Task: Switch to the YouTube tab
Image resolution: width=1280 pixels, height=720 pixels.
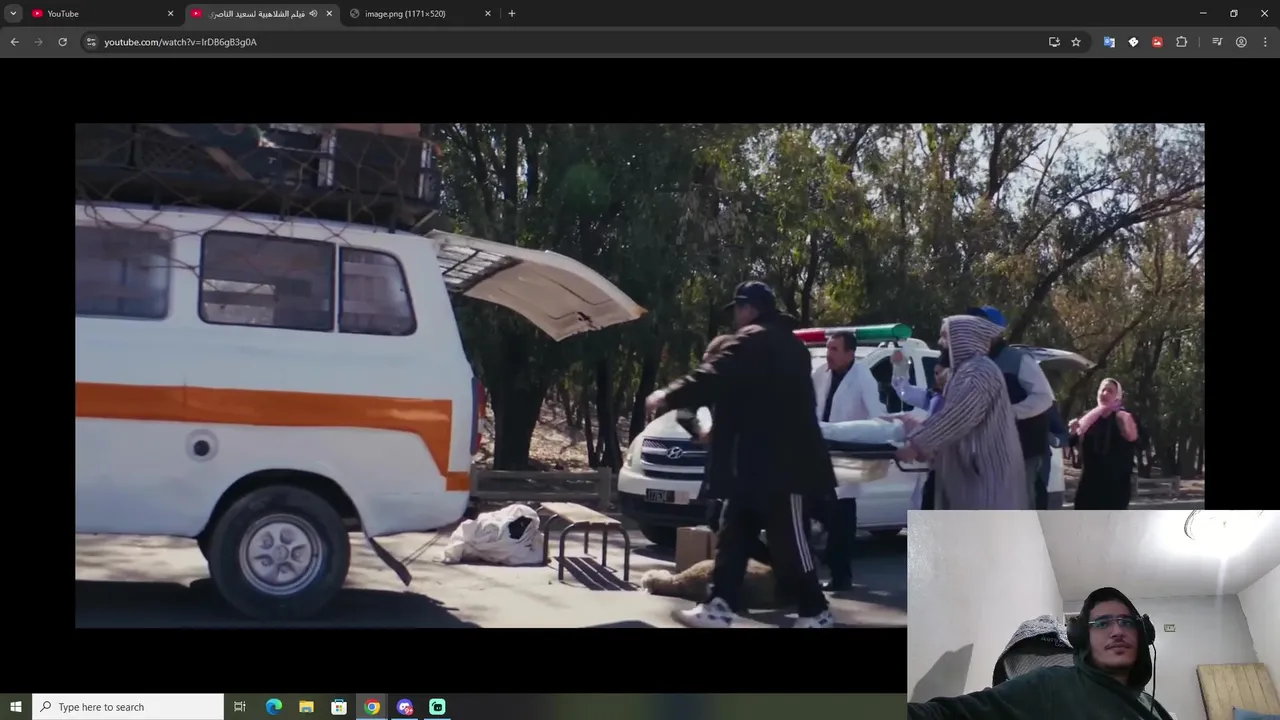Action: click(x=103, y=13)
